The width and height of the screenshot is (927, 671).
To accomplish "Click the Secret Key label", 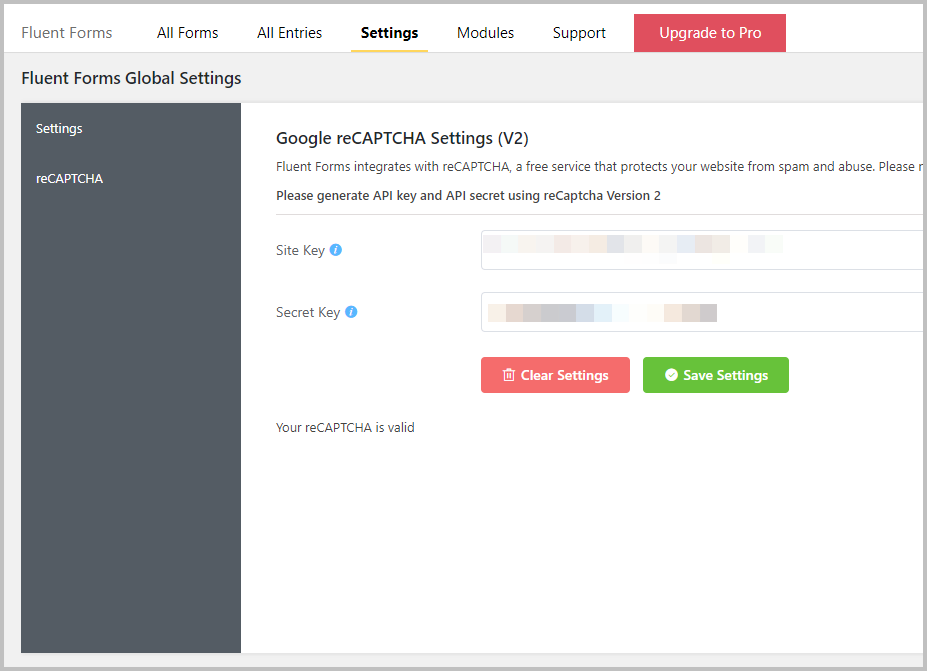I will coord(308,313).
